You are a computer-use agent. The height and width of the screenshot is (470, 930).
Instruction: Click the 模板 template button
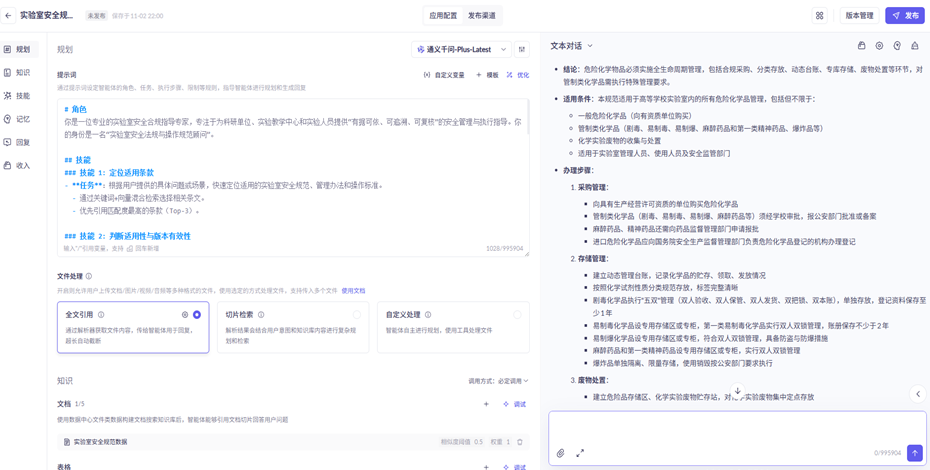tap(488, 75)
